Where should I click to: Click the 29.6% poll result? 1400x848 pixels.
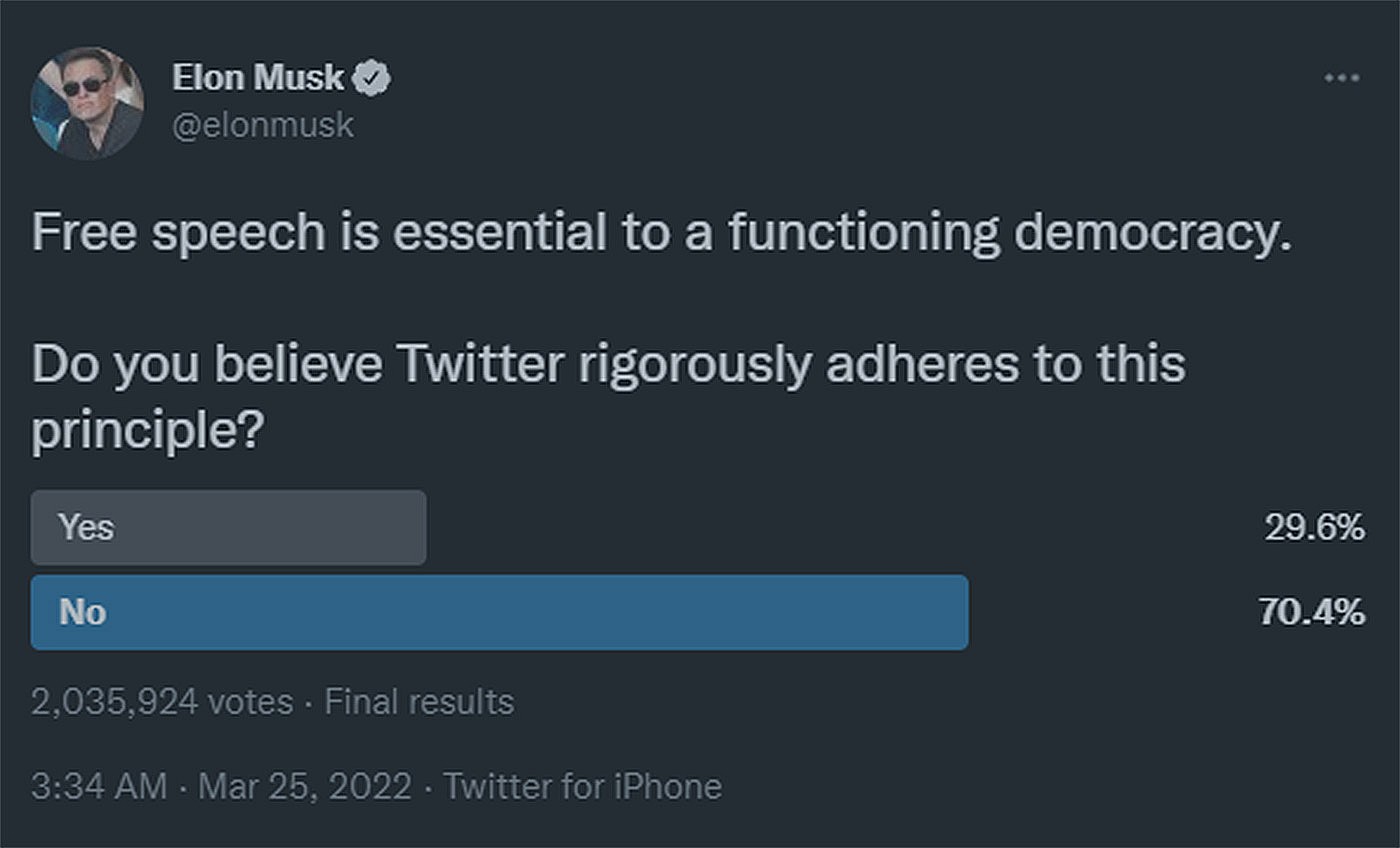[x=1314, y=527]
